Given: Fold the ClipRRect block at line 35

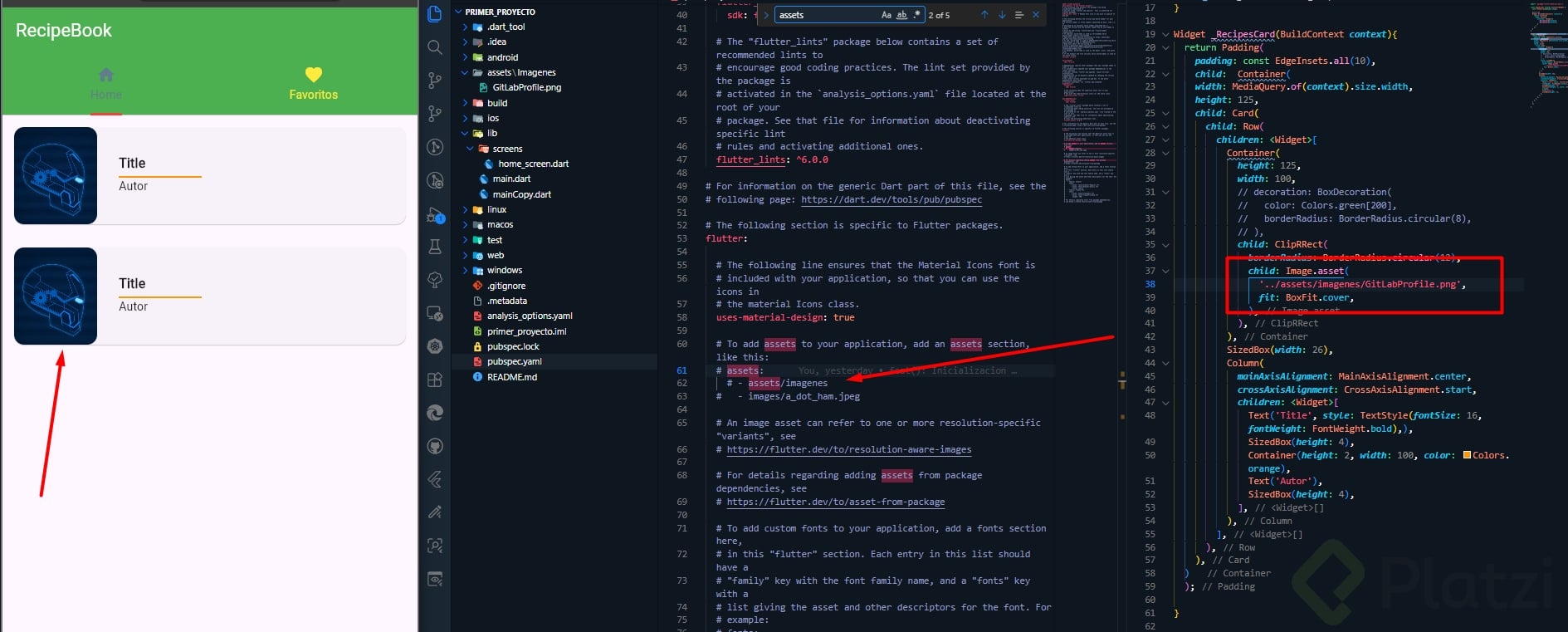Looking at the screenshot, I should [x=1165, y=244].
